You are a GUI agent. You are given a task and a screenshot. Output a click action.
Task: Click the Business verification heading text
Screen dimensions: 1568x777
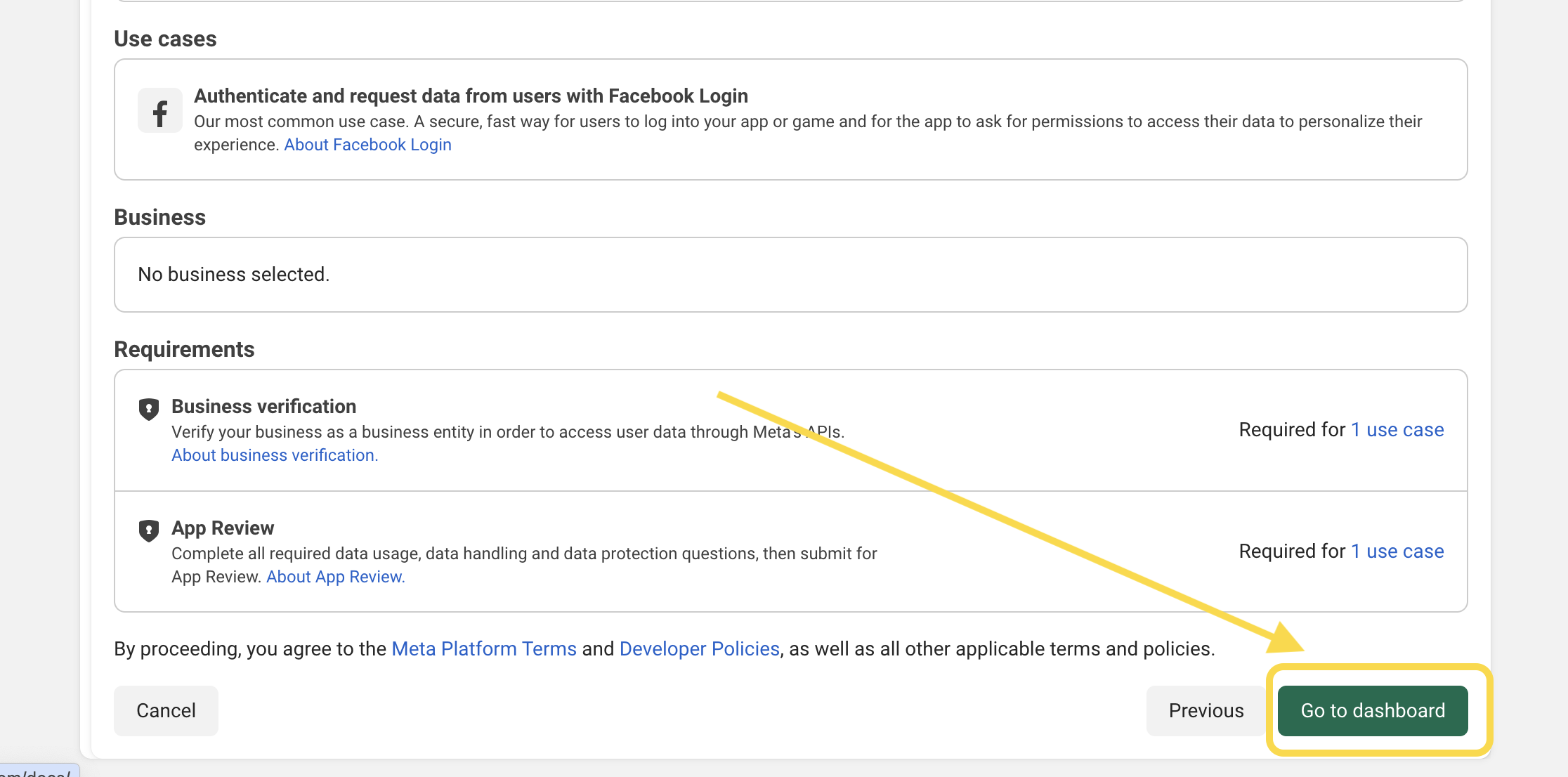[263, 406]
